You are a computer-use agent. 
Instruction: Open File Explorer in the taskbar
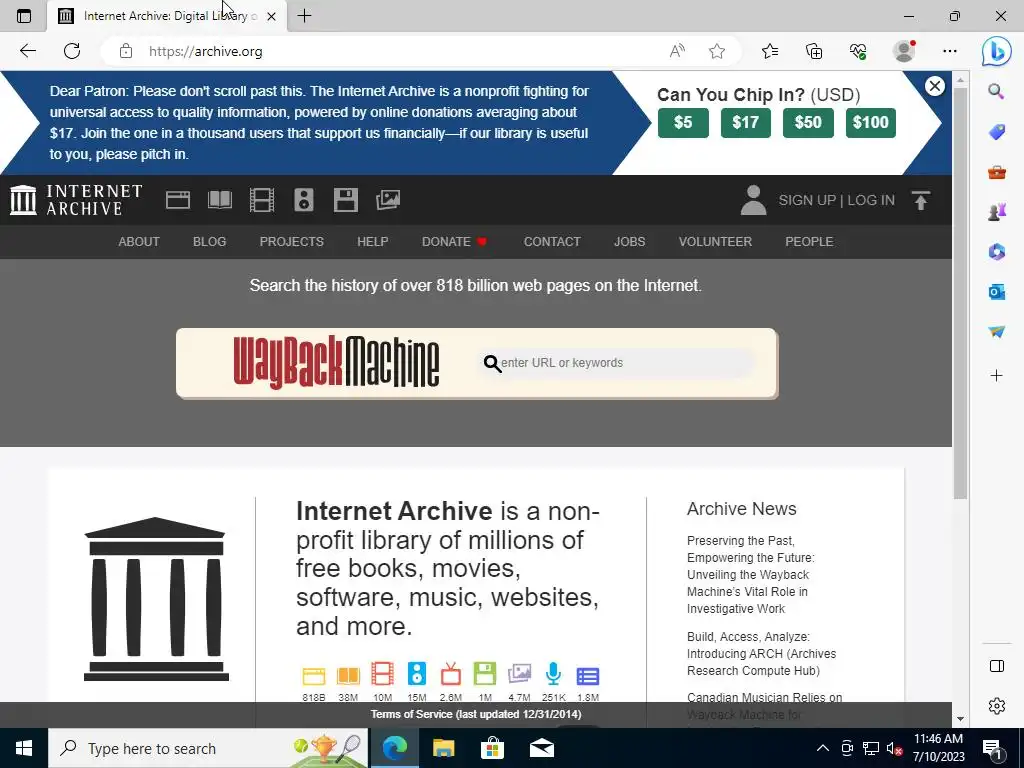click(x=443, y=748)
